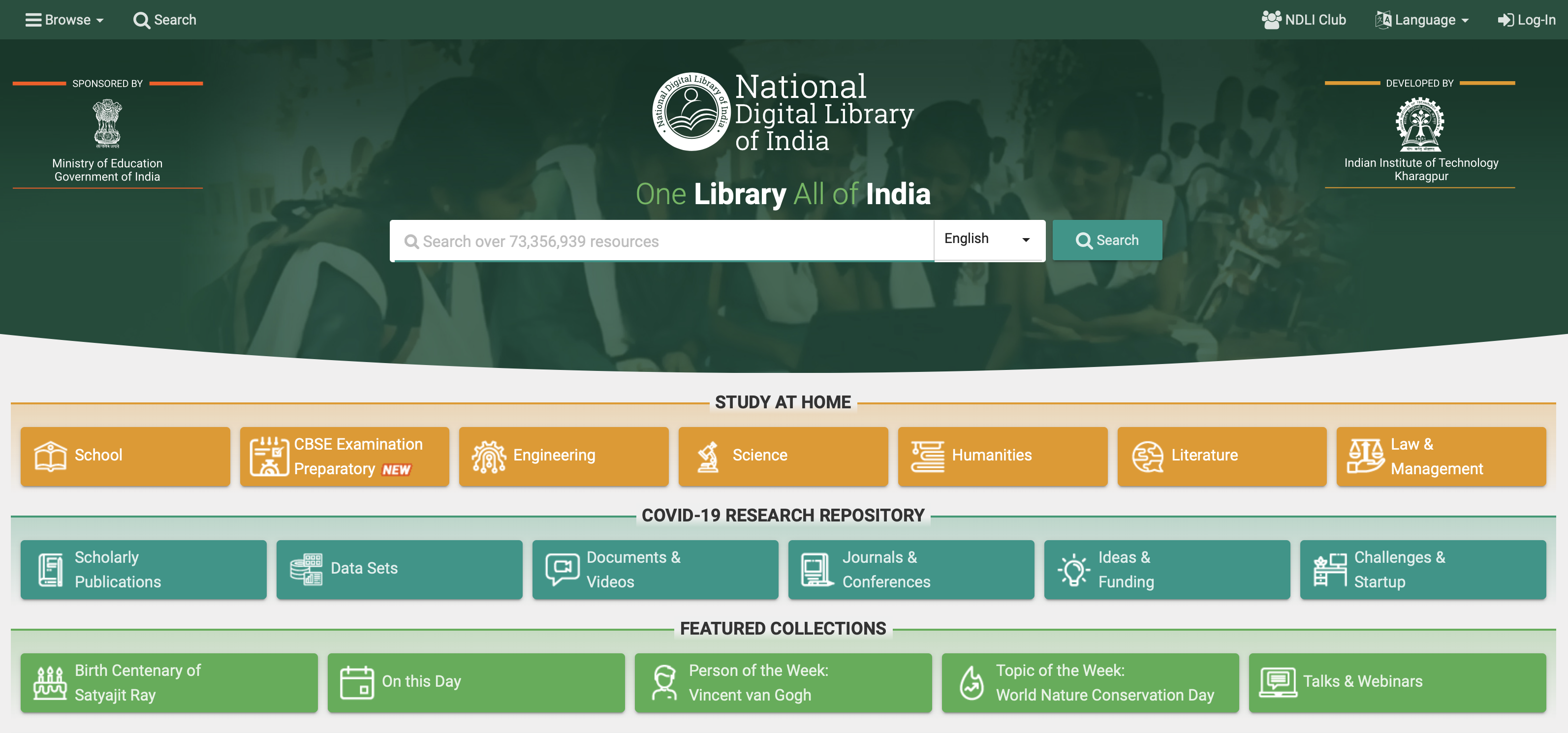The width and height of the screenshot is (1568, 733).
Task: Click the Literature globe icon
Action: (1147, 456)
